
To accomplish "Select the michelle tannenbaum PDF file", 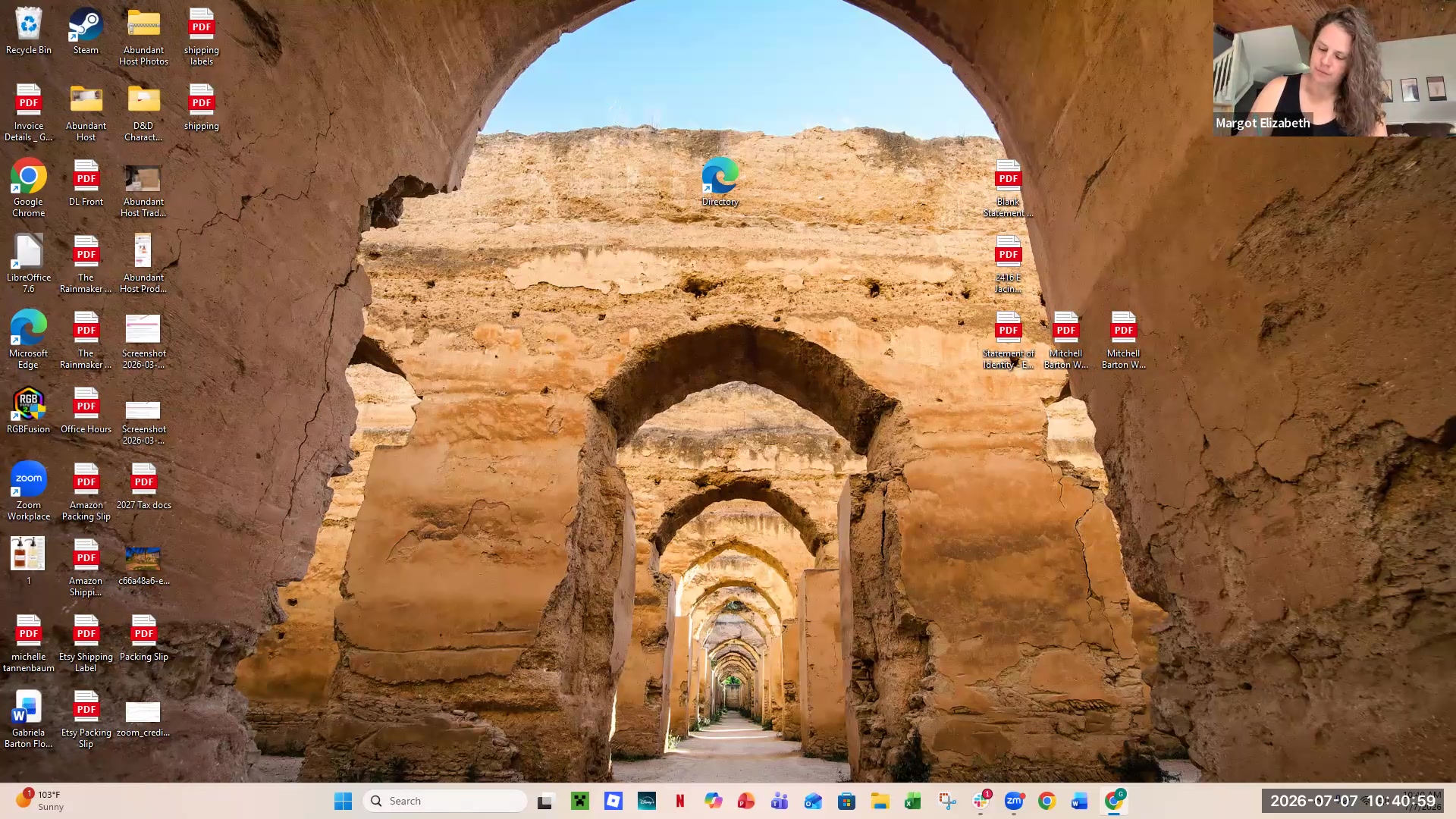I will pos(29,644).
